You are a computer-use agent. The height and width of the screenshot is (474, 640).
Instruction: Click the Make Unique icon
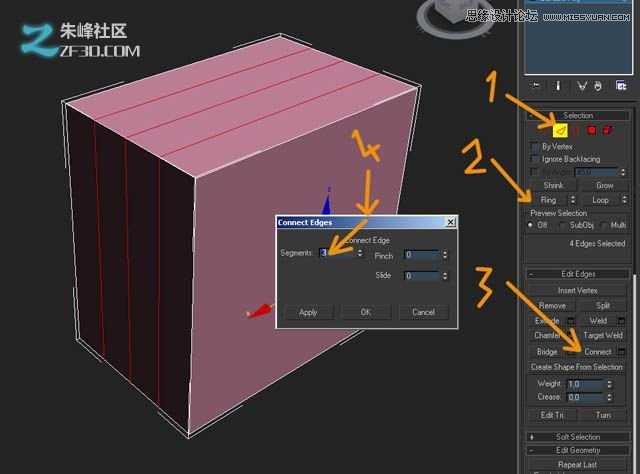tap(582, 86)
